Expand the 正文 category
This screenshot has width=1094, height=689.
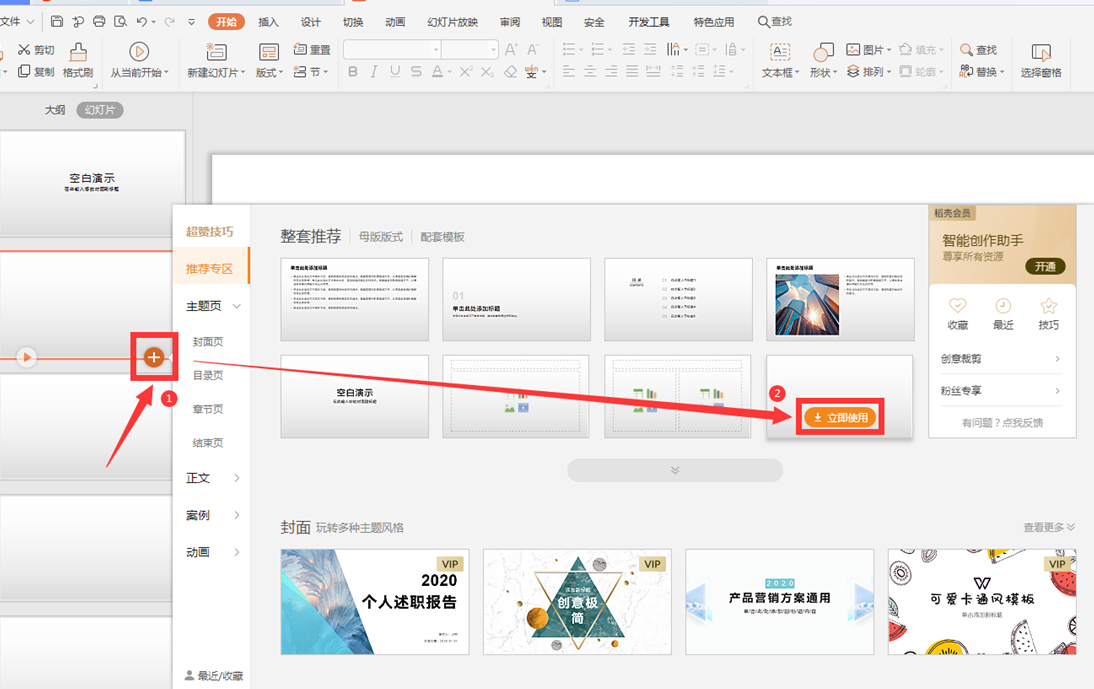(x=237, y=478)
